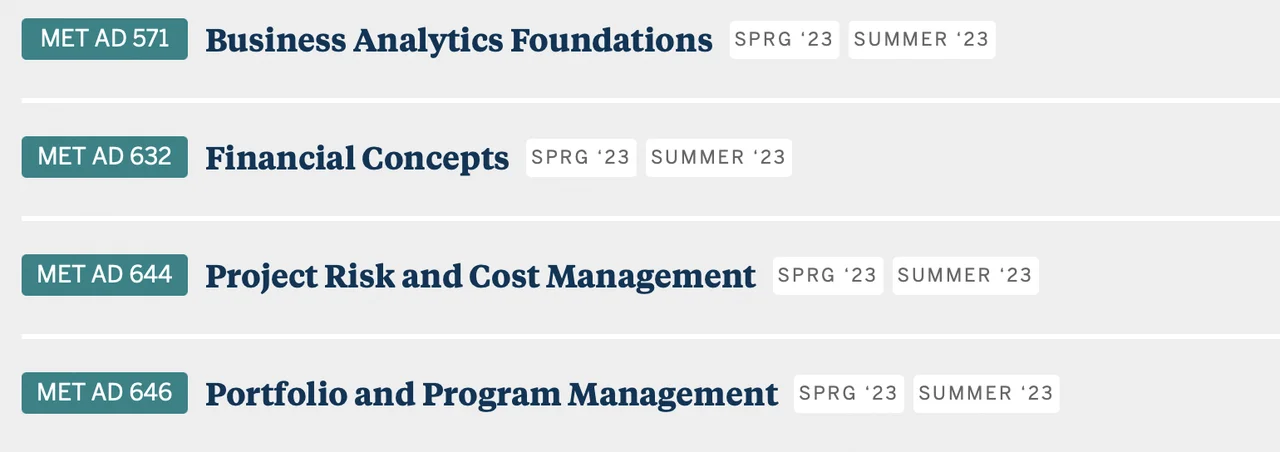The image size is (1280, 452).
Task: Expand Project Risk and Cost Management title
Action: tap(480, 276)
